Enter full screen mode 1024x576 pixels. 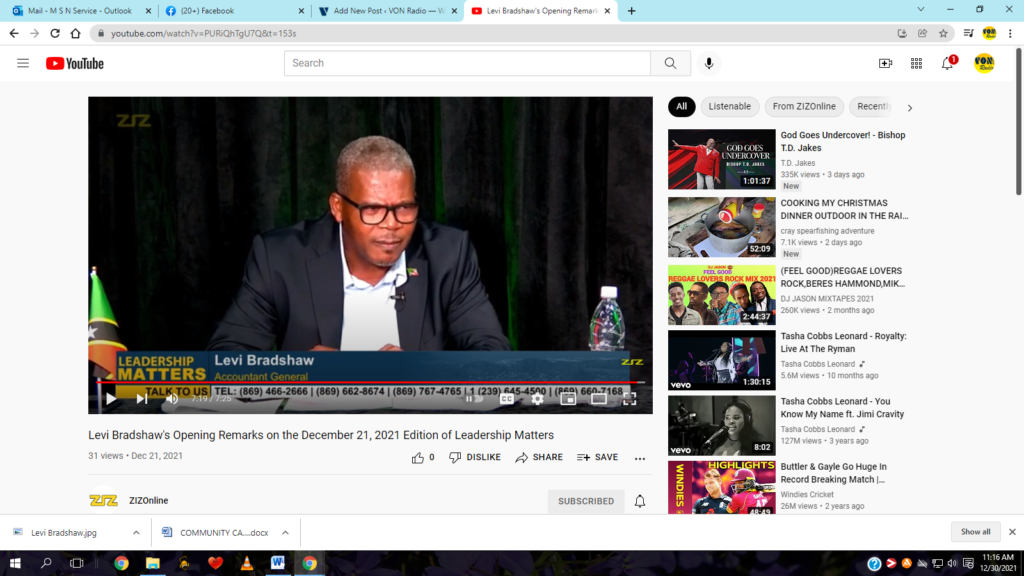pos(630,398)
